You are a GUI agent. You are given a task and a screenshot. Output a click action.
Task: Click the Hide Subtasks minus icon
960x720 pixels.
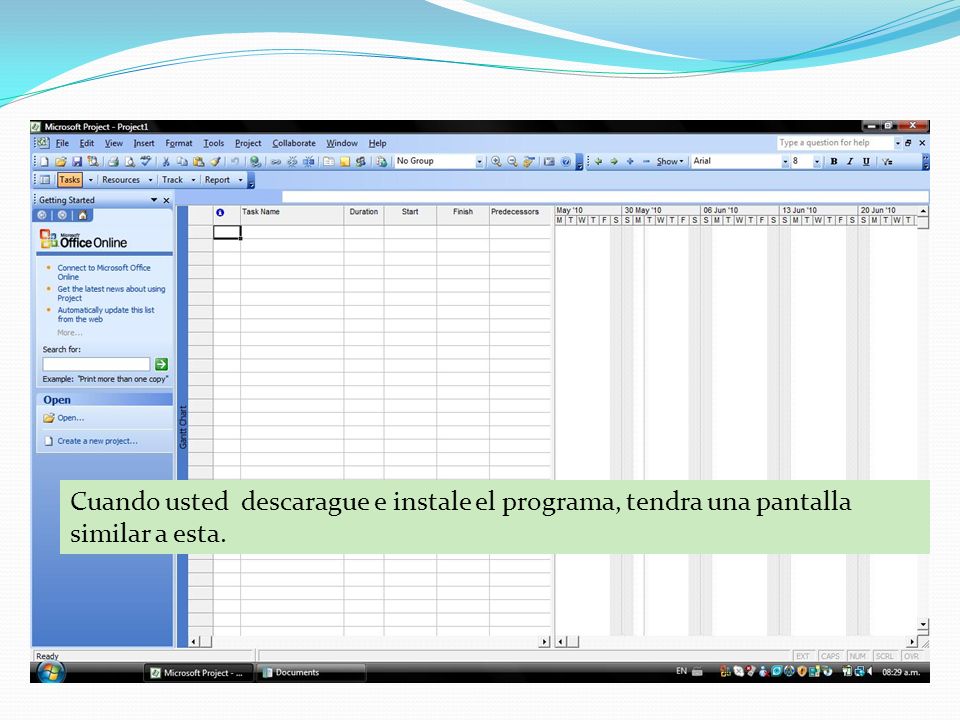[x=646, y=162]
